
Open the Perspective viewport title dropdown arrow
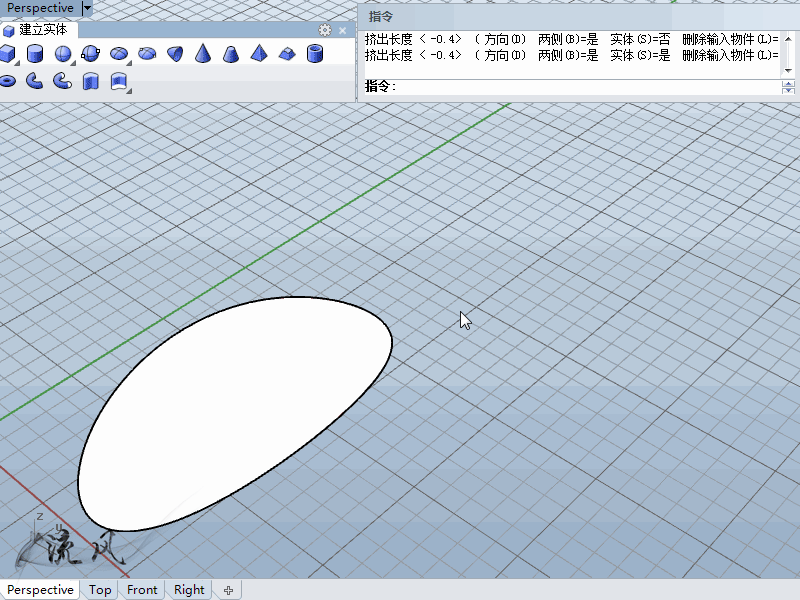[x=87, y=8]
